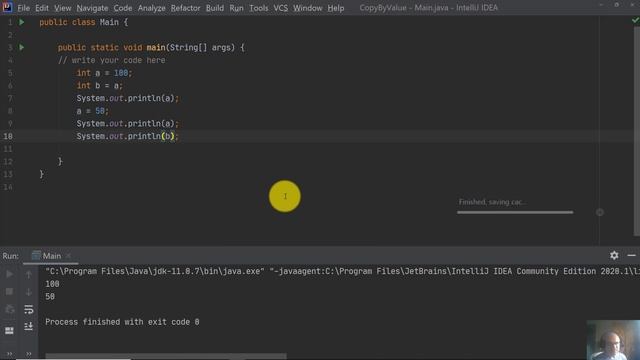
Task: Click console output line '50'
Action: pos(50,297)
